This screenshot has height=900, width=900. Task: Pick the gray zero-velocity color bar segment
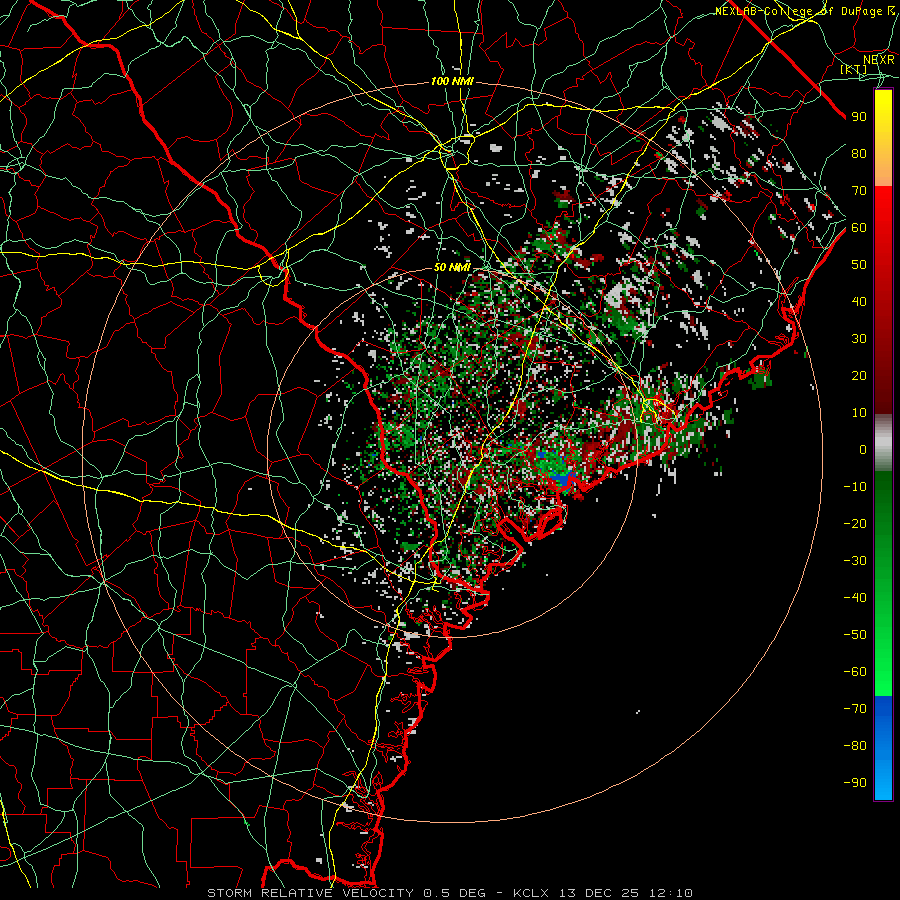click(883, 443)
